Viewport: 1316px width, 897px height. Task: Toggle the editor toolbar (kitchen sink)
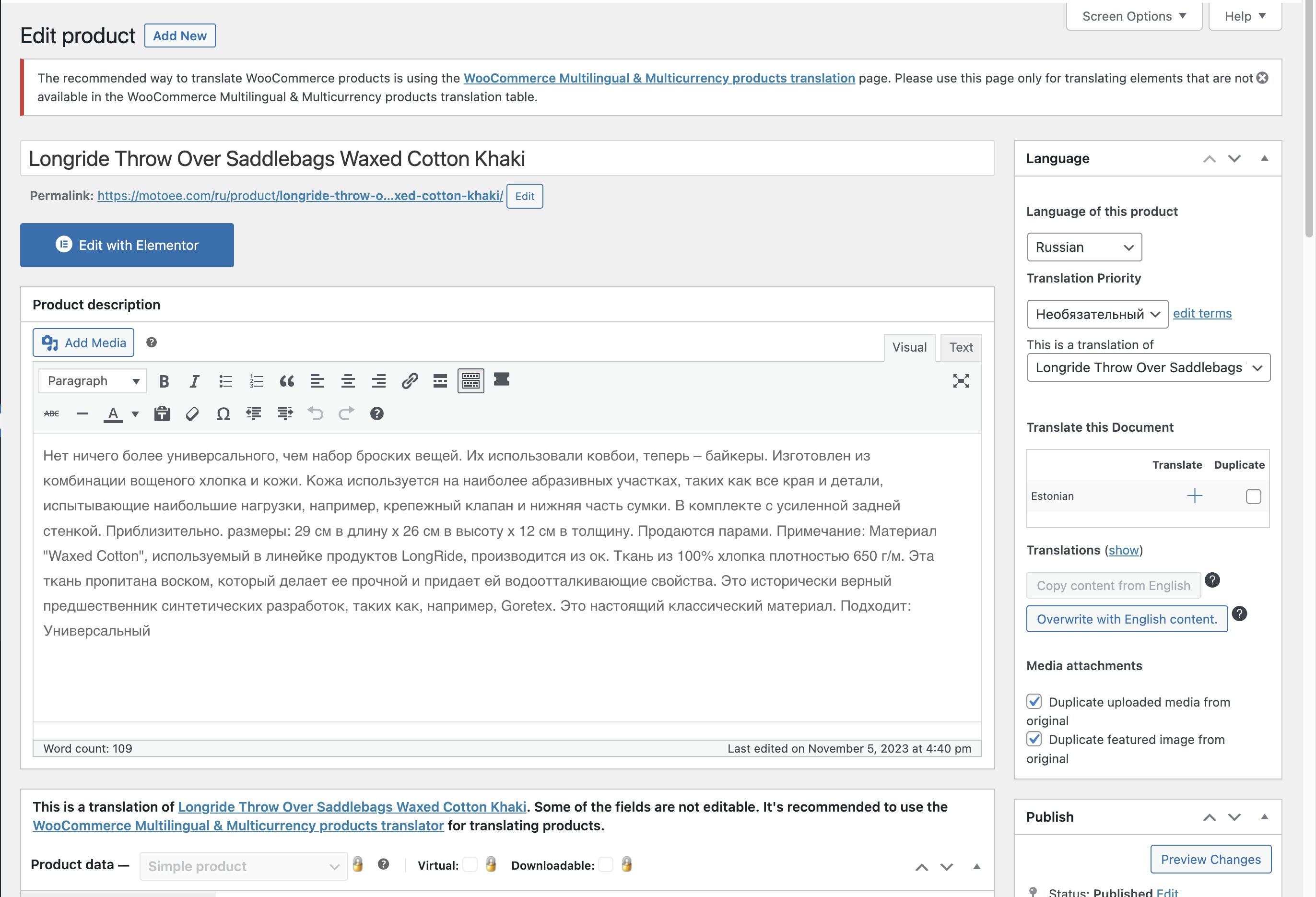(x=470, y=381)
